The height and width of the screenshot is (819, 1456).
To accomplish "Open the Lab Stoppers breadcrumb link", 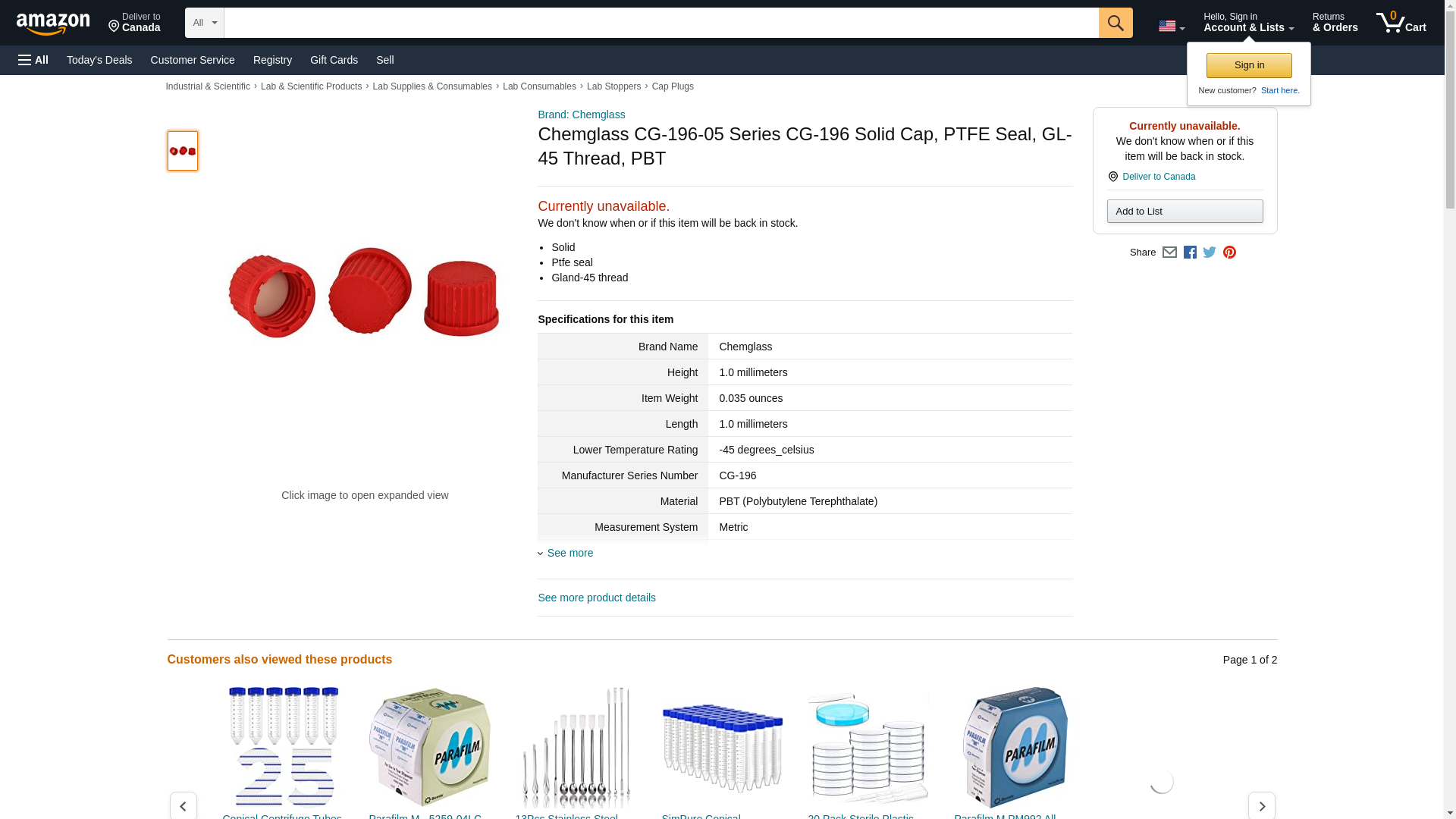I will (613, 86).
